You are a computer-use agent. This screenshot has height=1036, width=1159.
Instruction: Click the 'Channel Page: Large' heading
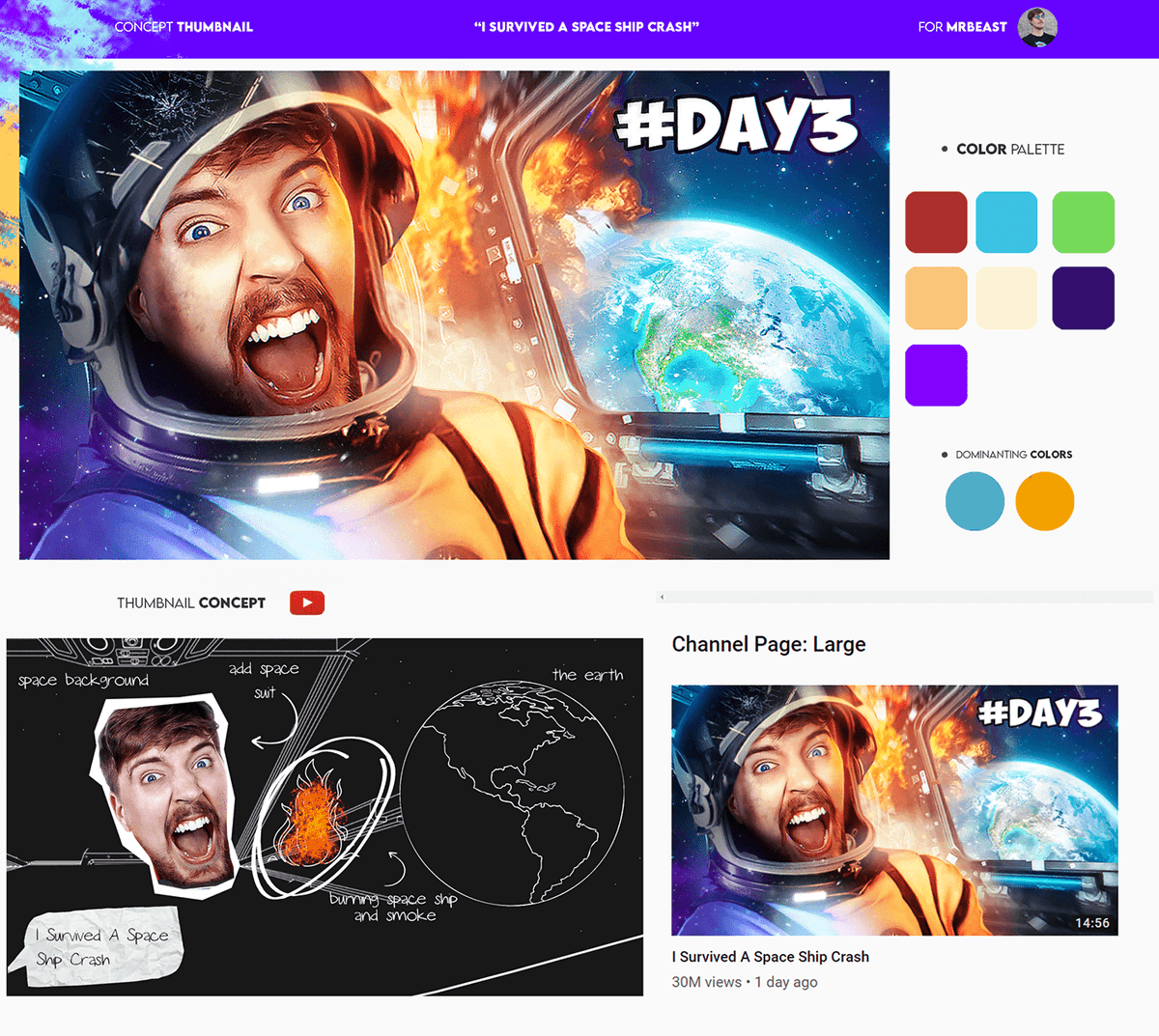click(x=769, y=644)
